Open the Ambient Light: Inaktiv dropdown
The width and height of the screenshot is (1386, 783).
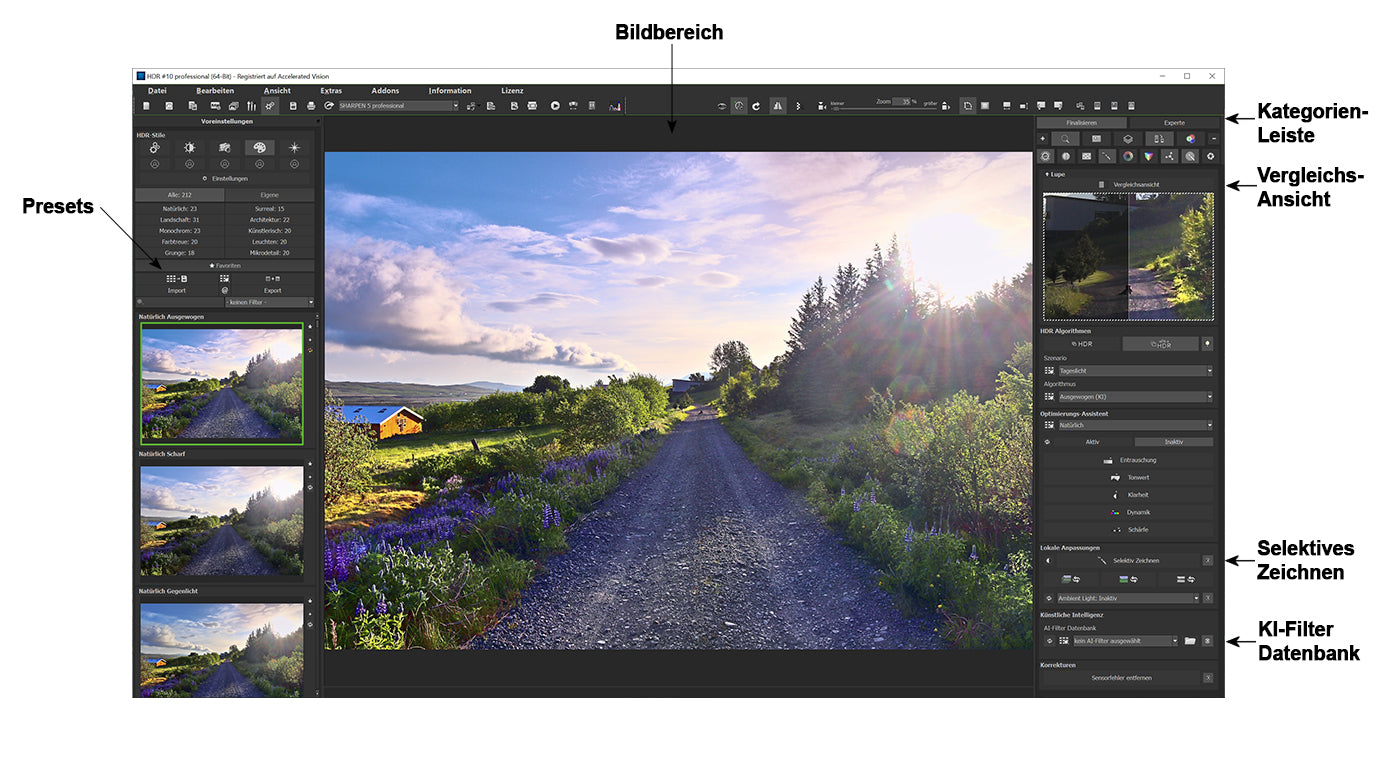click(1127, 598)
